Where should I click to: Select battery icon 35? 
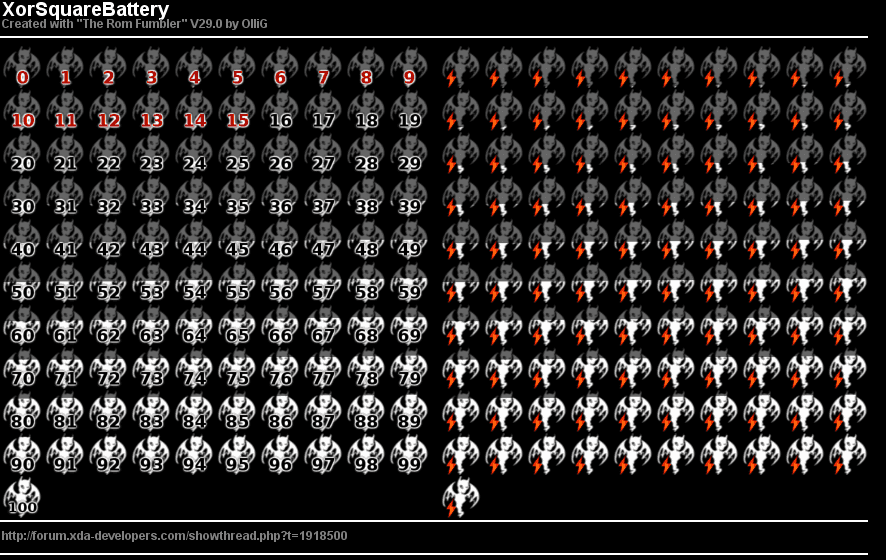tap(237, 197)
